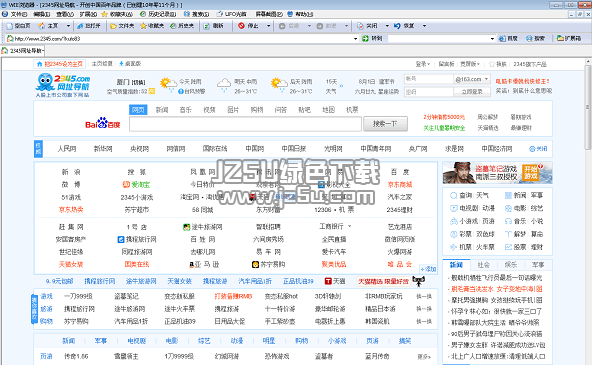Viewport: 592px width, 365px height.
Task: Open the search bar box dropdown arrow
Action: (x=492, y=39)
